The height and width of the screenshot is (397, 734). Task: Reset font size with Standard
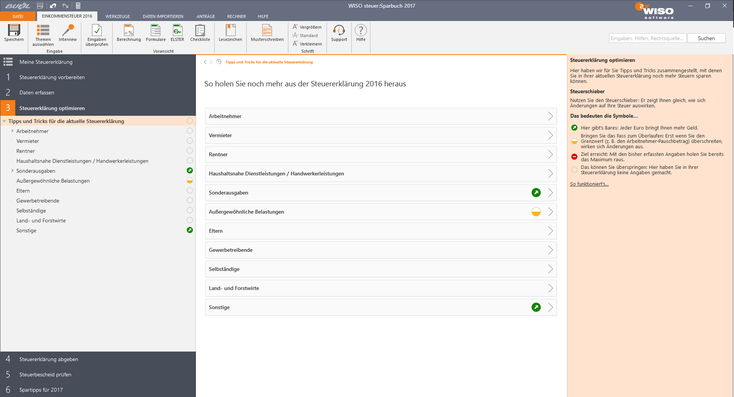305,35
